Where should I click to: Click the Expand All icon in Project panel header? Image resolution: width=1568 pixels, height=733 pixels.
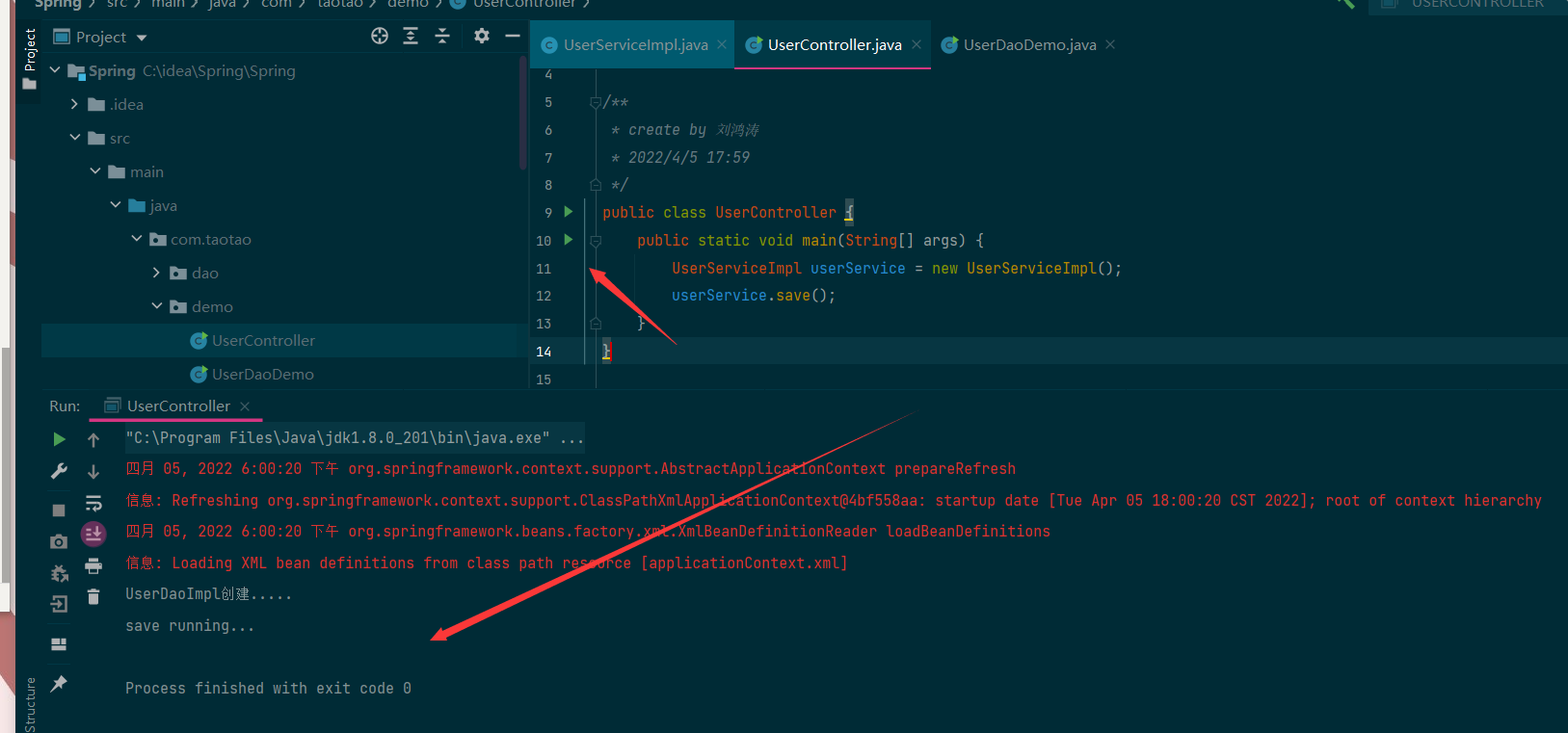pyautogui.click(x=411, y=36)
